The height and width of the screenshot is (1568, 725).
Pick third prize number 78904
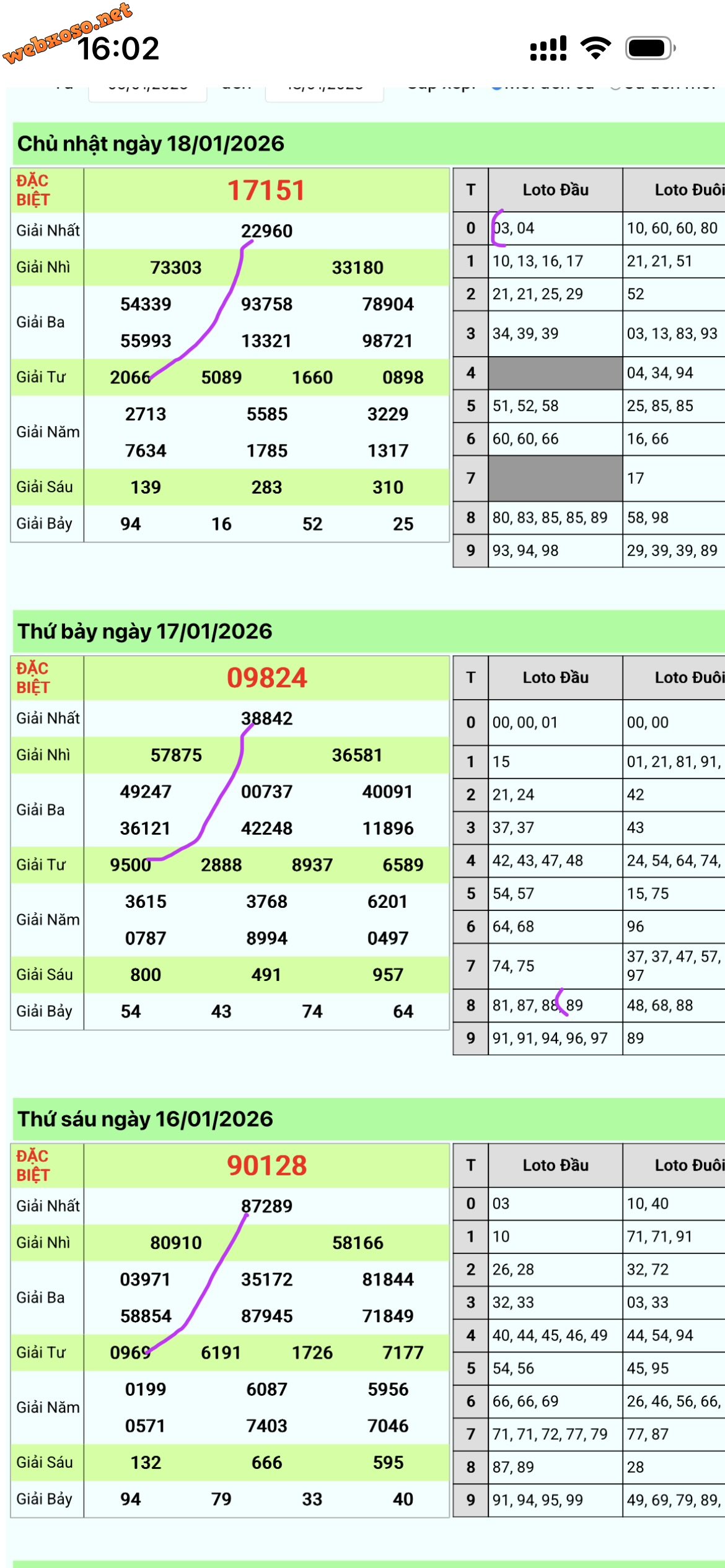(388, 304)
